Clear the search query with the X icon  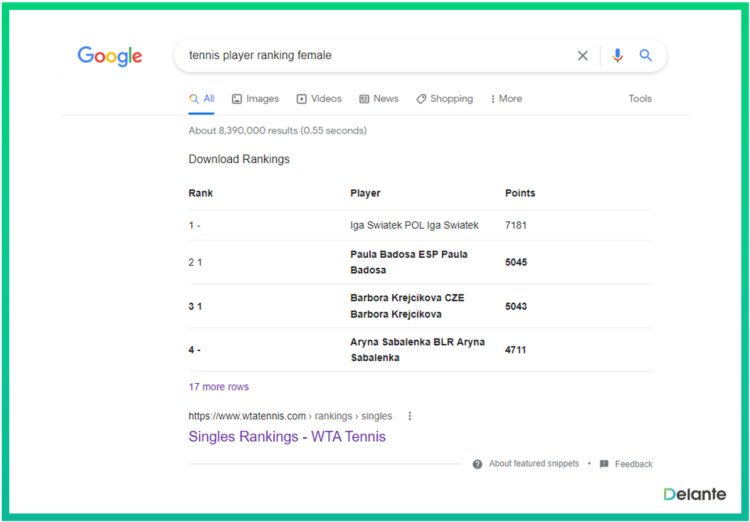[582, 56]
